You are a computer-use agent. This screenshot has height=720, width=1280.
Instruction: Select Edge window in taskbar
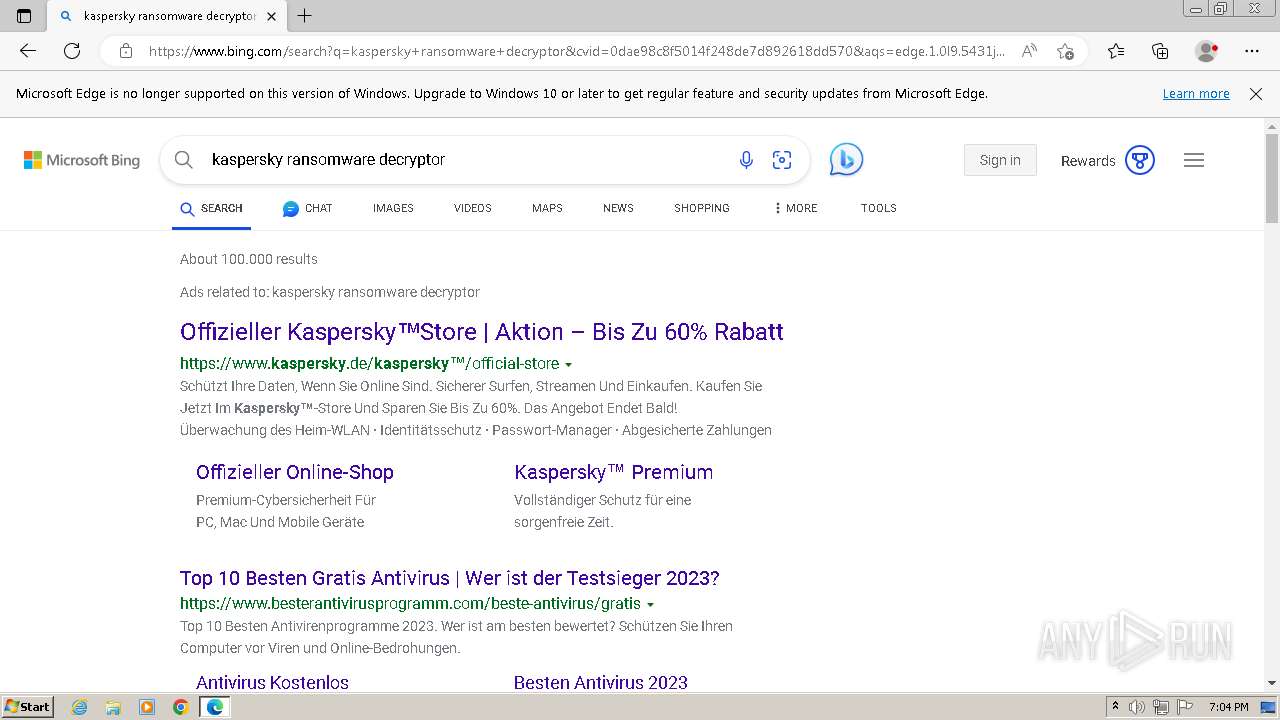click(x=214, y=707)
